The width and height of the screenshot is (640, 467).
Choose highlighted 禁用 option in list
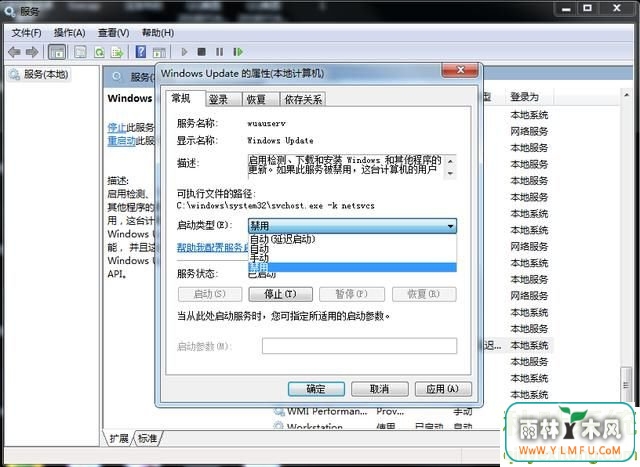coord(352,267)
